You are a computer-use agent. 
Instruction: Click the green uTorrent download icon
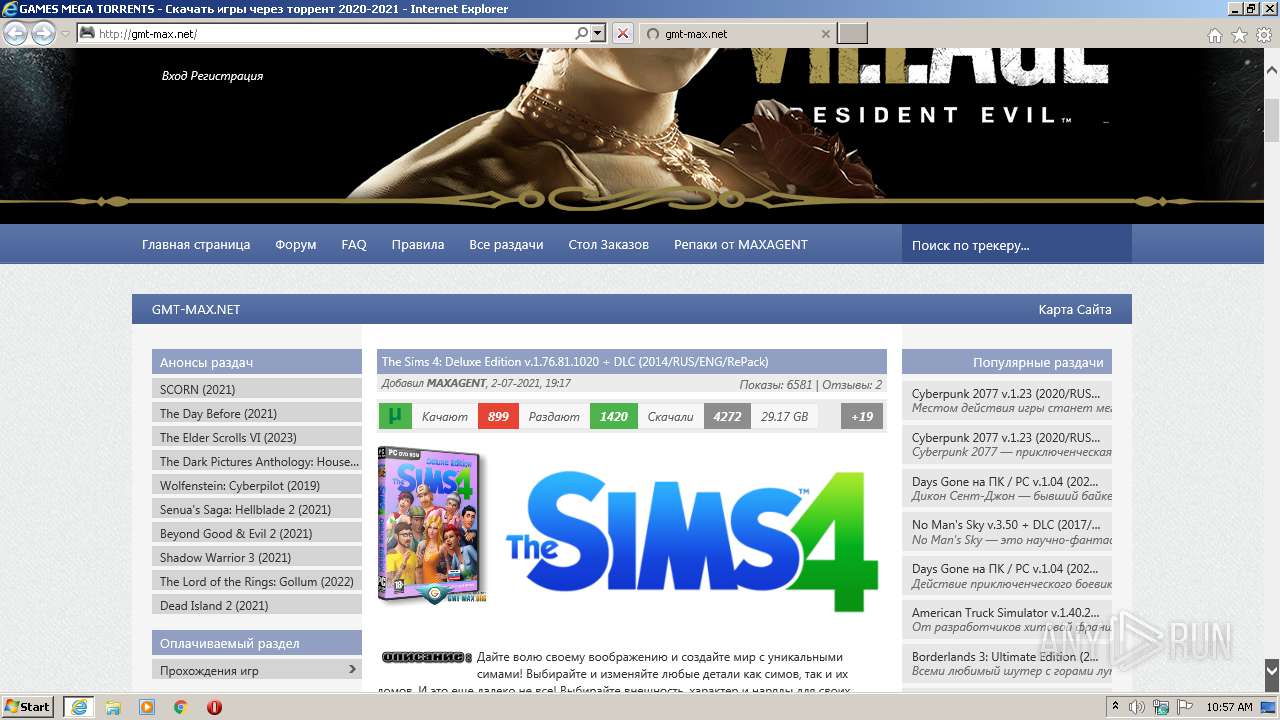click(x=395, y=416)
